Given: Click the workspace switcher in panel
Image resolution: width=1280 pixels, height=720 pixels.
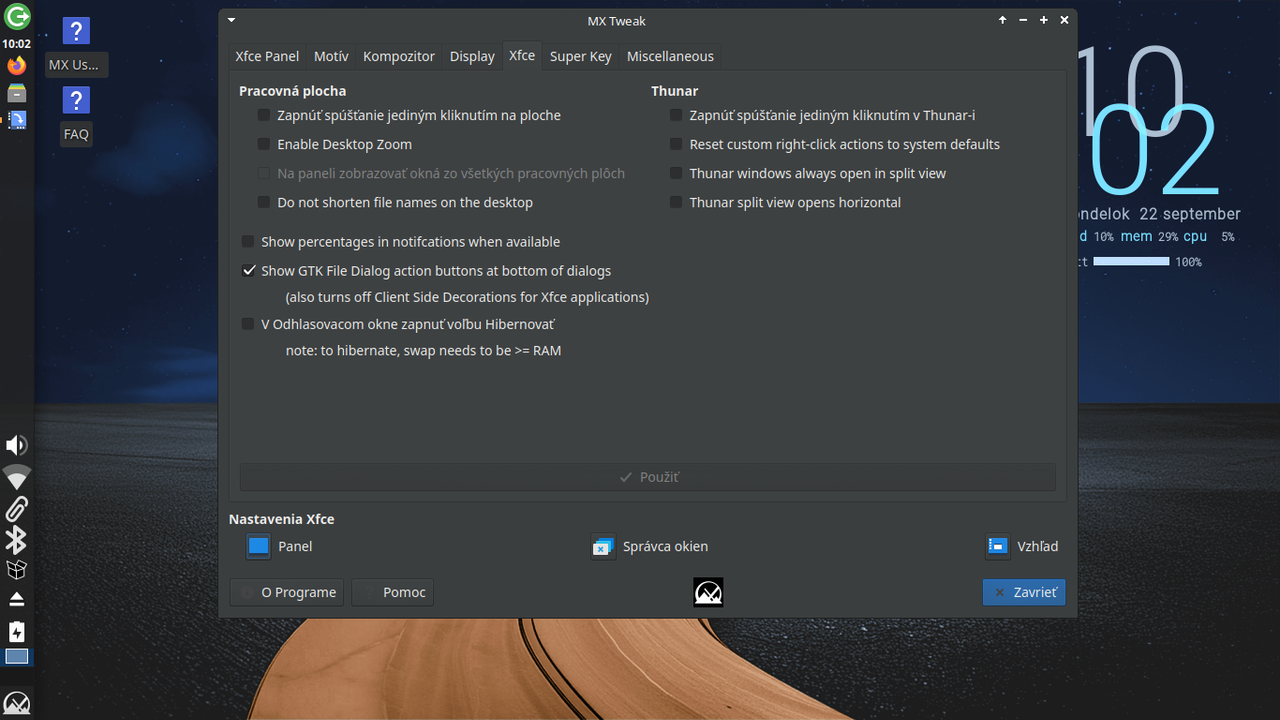Looking at the screenshot, I should coord(17,657).
